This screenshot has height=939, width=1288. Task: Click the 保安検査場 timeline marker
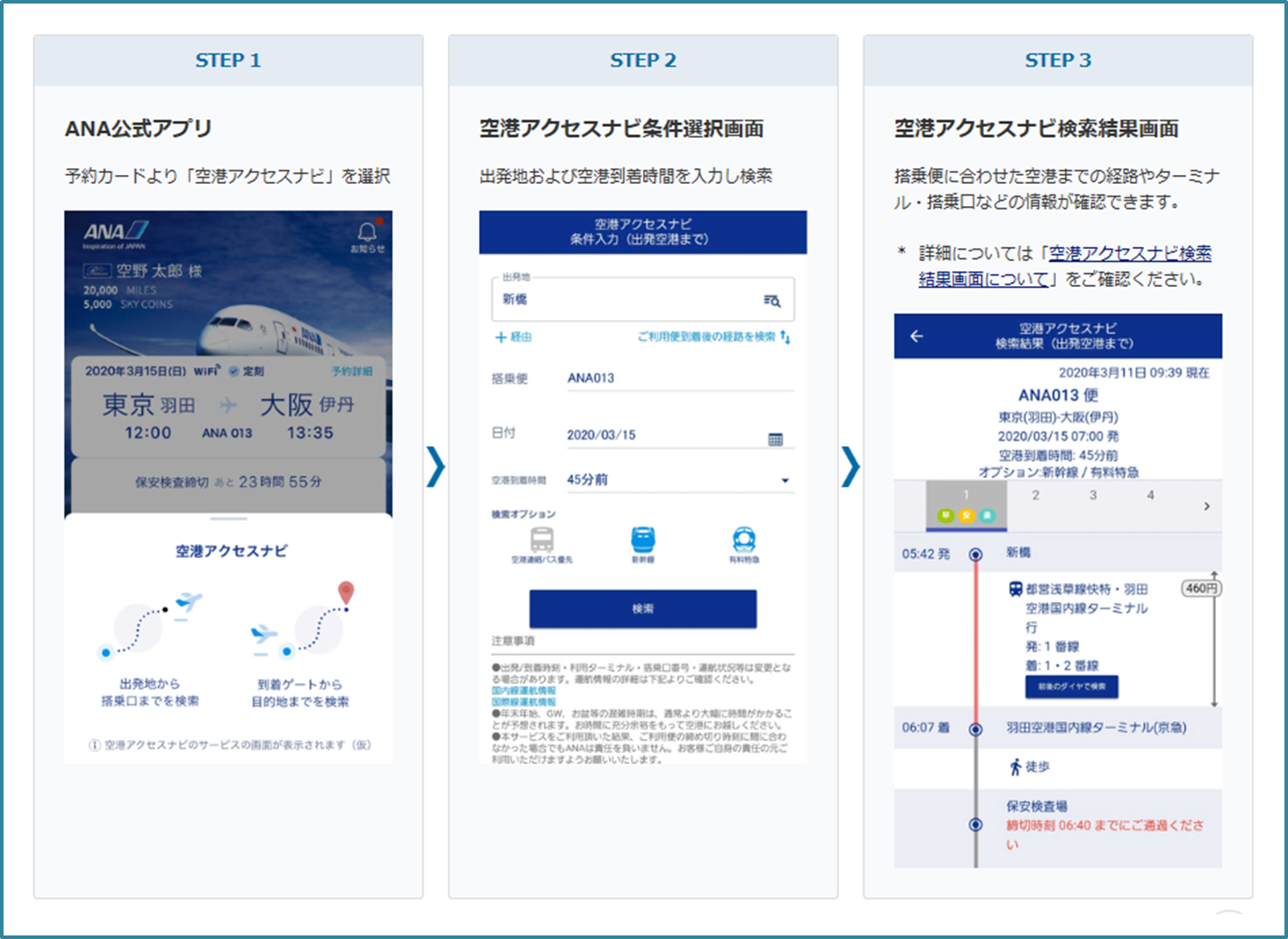point(975,824)
